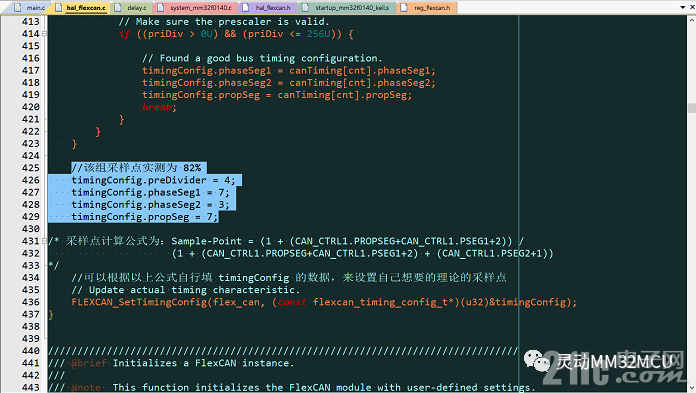Viewport: 696px width, 393px height.
Task: Click the 'if ((priDiv > 0U)' condition line
Action: tap(236, 34)
